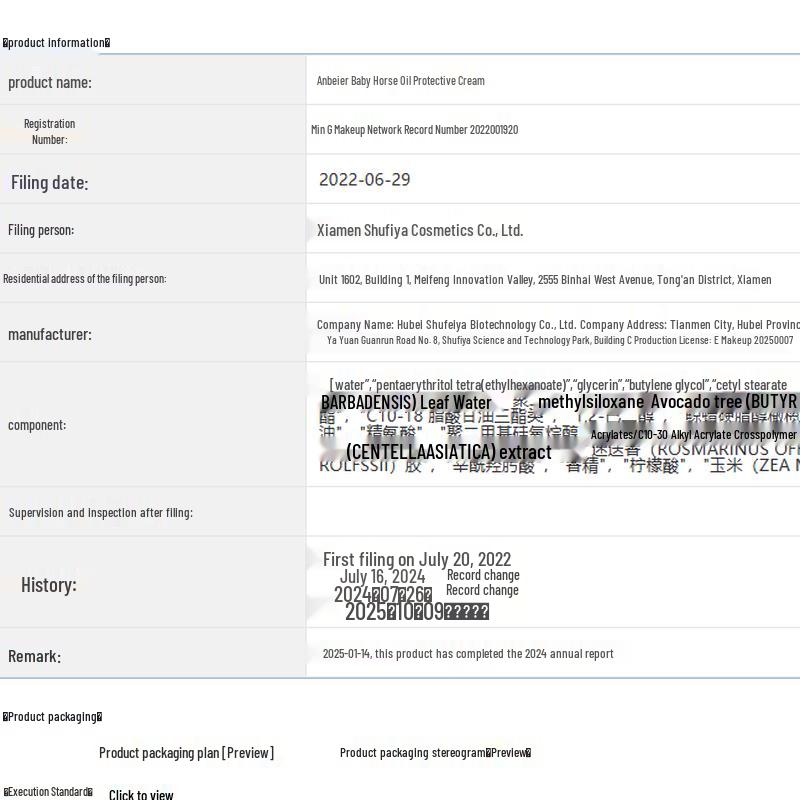Click "Acrylates/C10-30 Alkyl Acrylate Crosspolymer" ingredient text
The width and height of the screenshot is (800, 800).
(693, 435)
